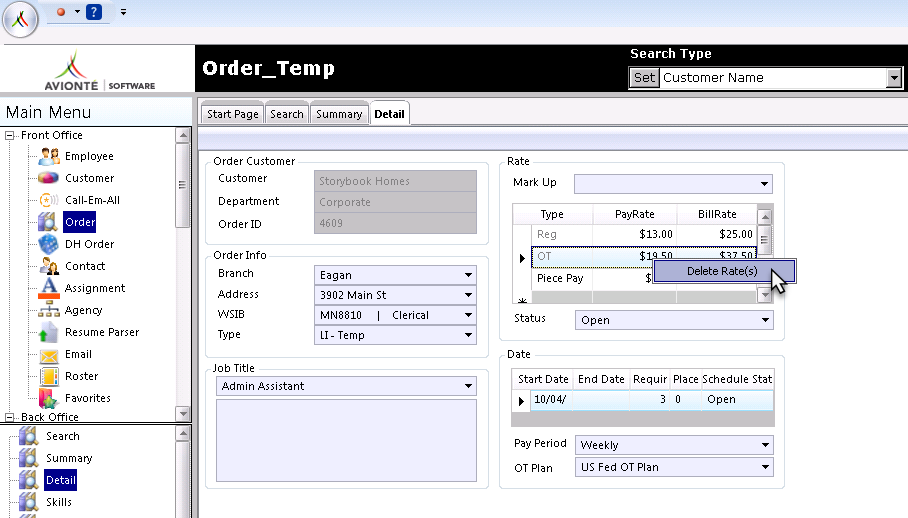Collapse the Front Office tree node
Image resolution: width=908 pixels, height=518 pixels.
point(9,135)
